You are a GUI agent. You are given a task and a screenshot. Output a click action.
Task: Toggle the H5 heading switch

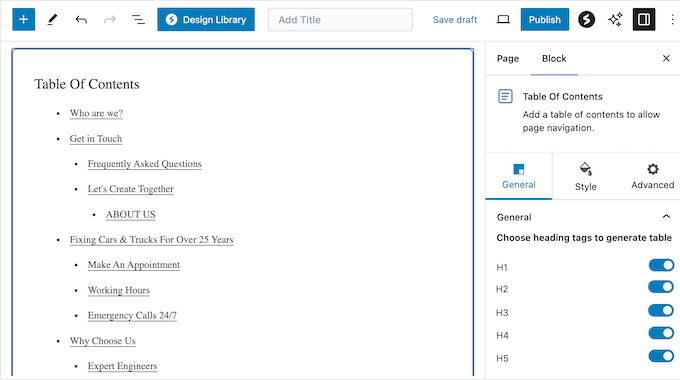(x=661, y=356)
